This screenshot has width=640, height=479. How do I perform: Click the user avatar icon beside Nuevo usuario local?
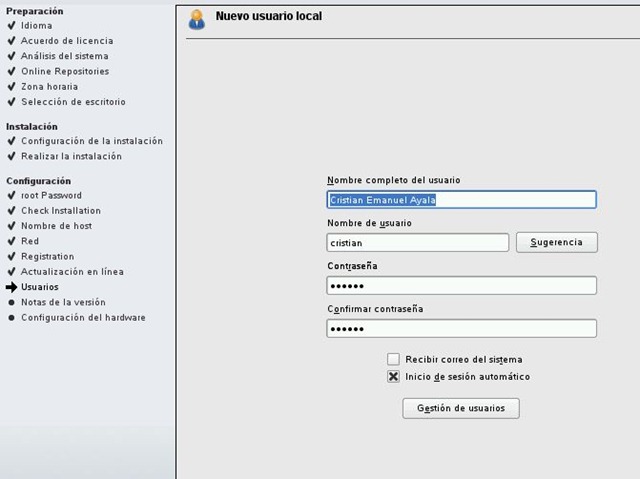pyautogui.click(x=197, y=20)
